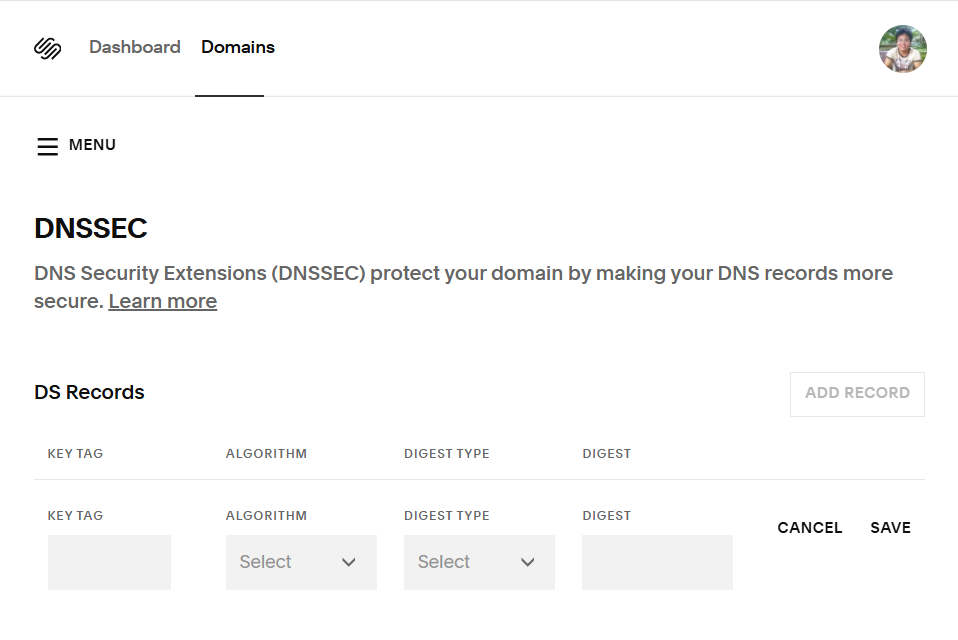Click the hamburger menu icon
Screen dimensions: 958x640
click(x=47, y=146)
